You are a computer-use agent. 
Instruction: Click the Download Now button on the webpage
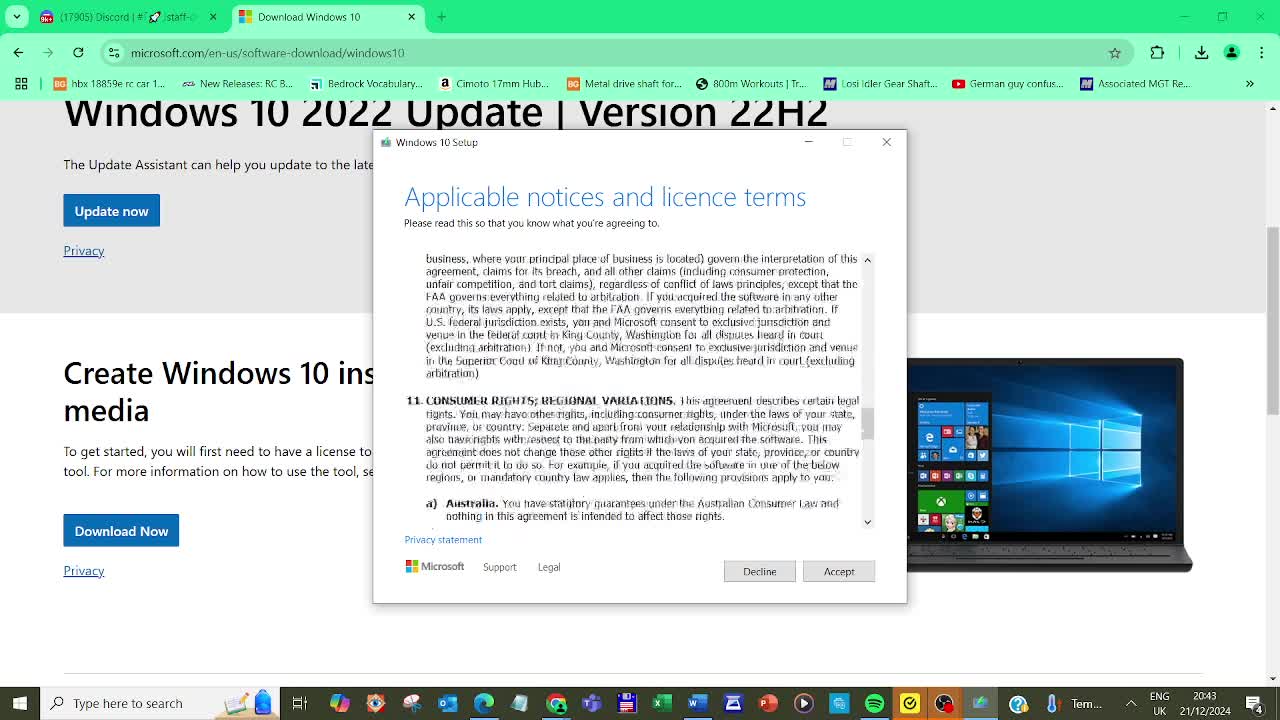[x=121, y=531]
